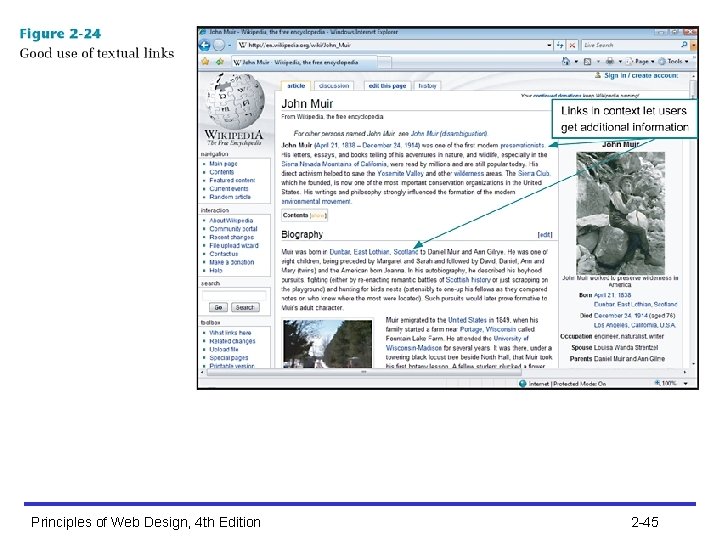Open About Wikipedia sidebar link
Viewport: 720px width, 540px height.
231,220
